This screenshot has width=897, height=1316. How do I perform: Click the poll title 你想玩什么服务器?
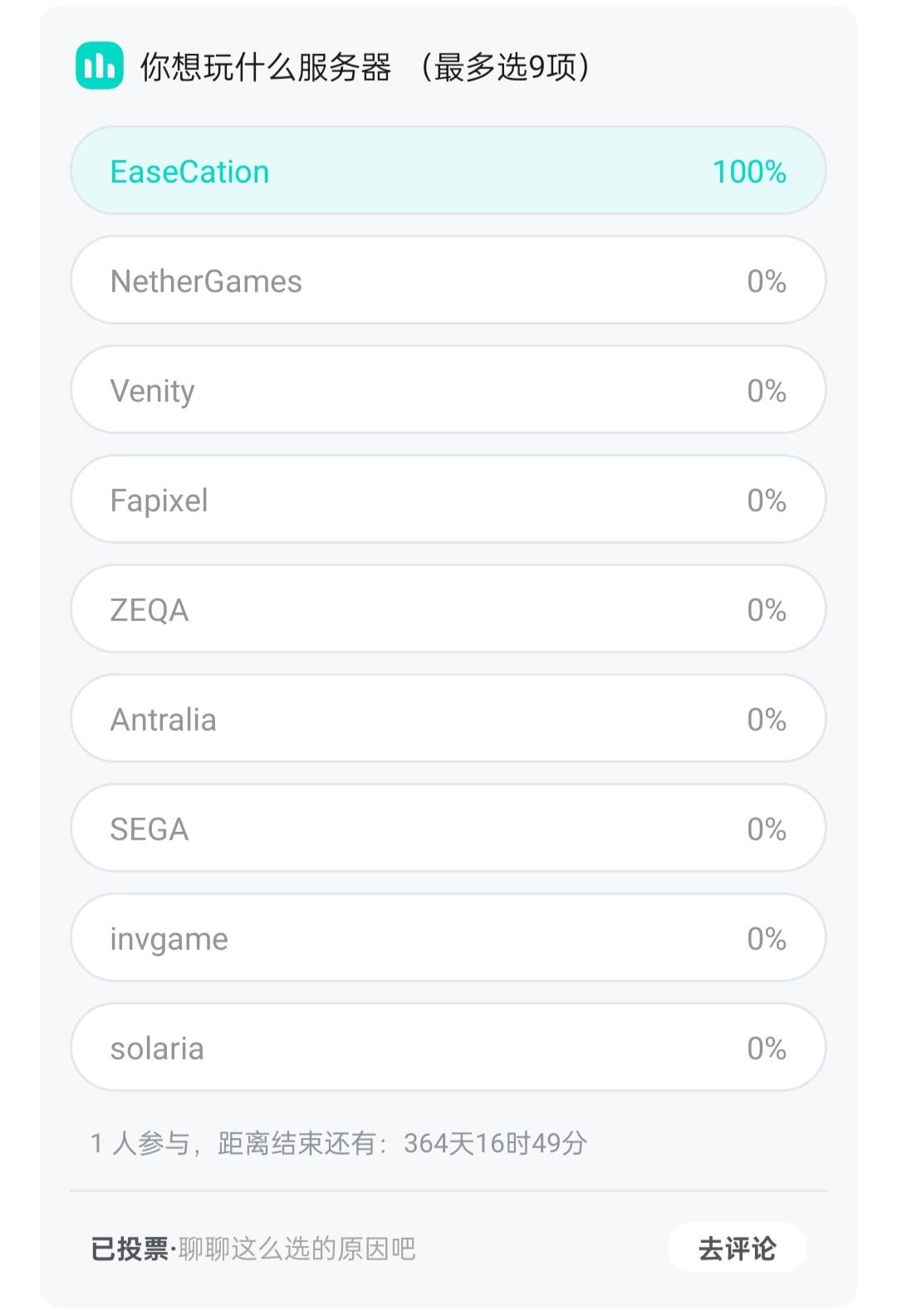coord(266,67)
